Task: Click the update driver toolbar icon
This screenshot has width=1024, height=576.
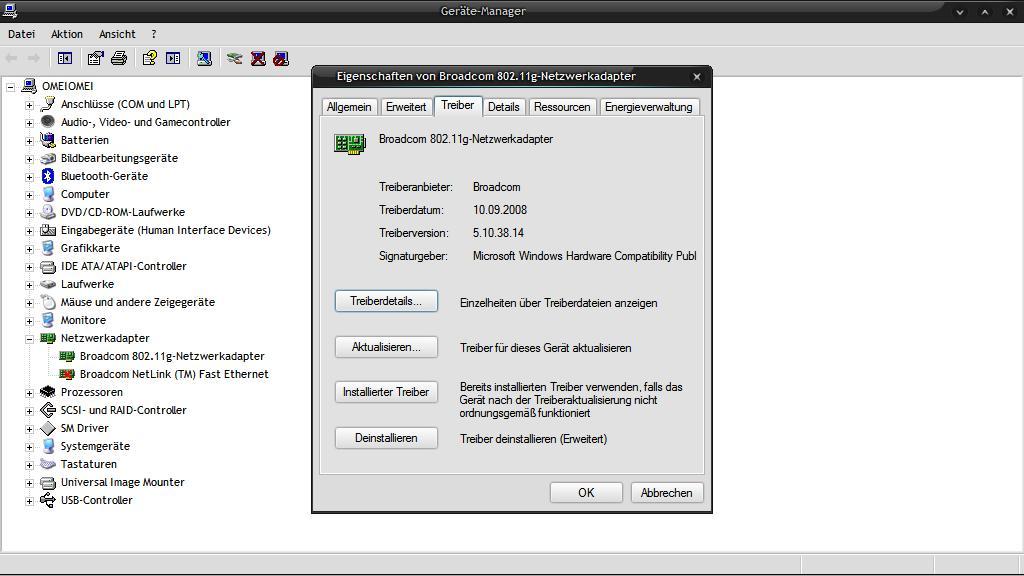Action: 234,58
